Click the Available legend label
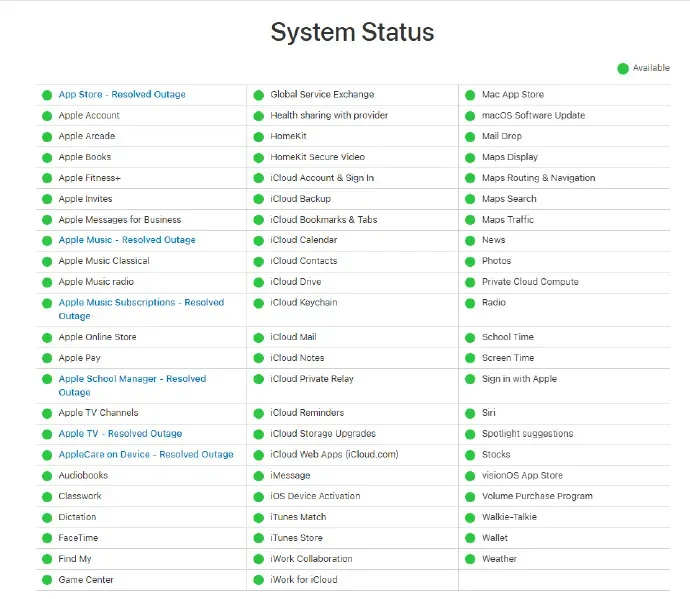 (651, 68)
